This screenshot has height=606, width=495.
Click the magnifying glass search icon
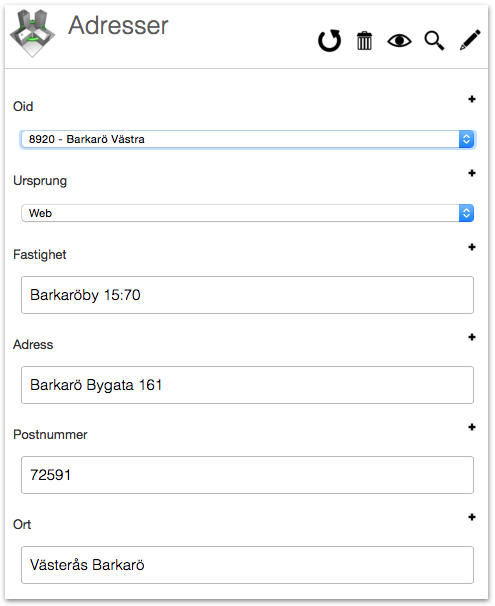pos(434,41)
